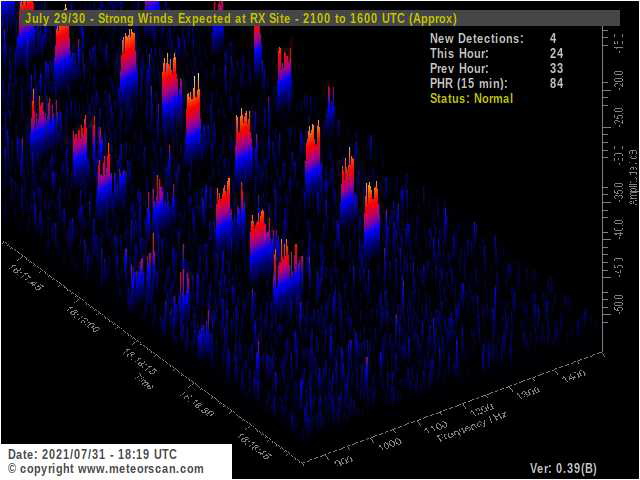Click the PHR value 84
The image size is (640, 480).
(x=557, y=83)
